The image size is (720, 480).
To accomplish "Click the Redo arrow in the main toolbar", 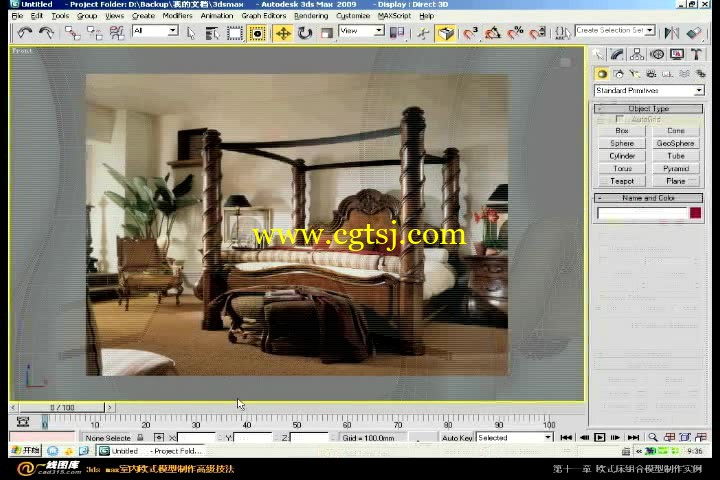I will (x=46, y=33).
